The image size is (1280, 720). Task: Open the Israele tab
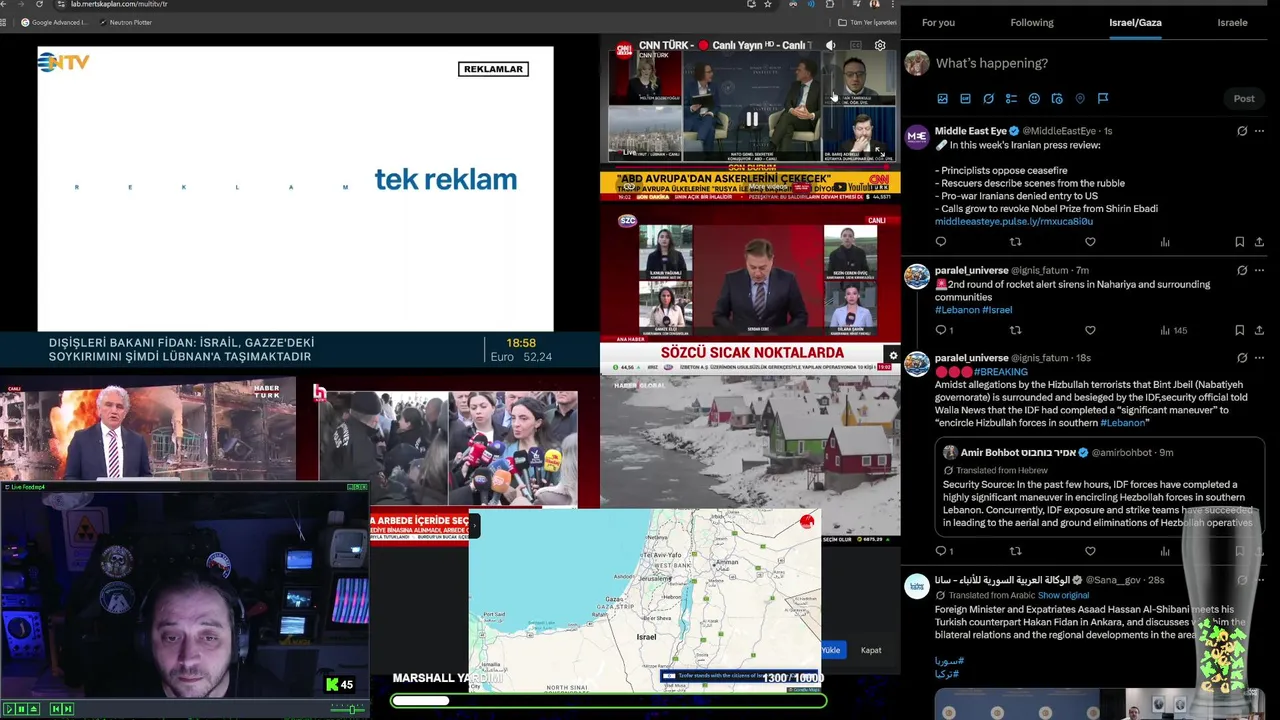(x=1232, y=22)
